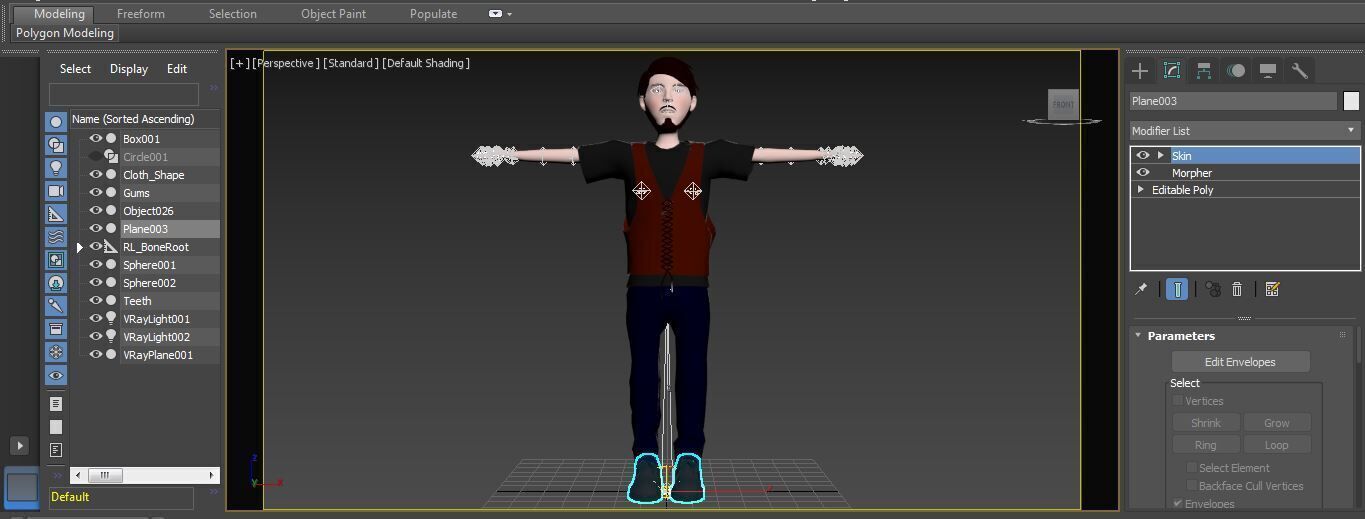Open the Default Shading viewport menu
The height and width of the screenshot is (519, 1365).
426,63
